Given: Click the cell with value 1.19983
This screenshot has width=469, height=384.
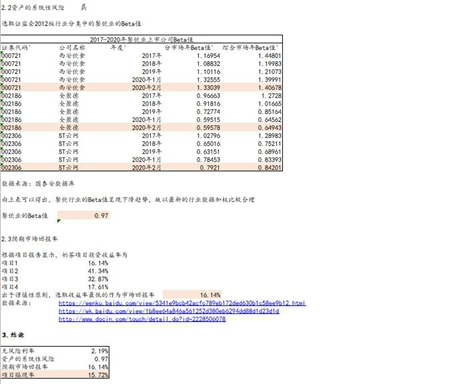Looking at the screenshot, I should coord(270,64).
